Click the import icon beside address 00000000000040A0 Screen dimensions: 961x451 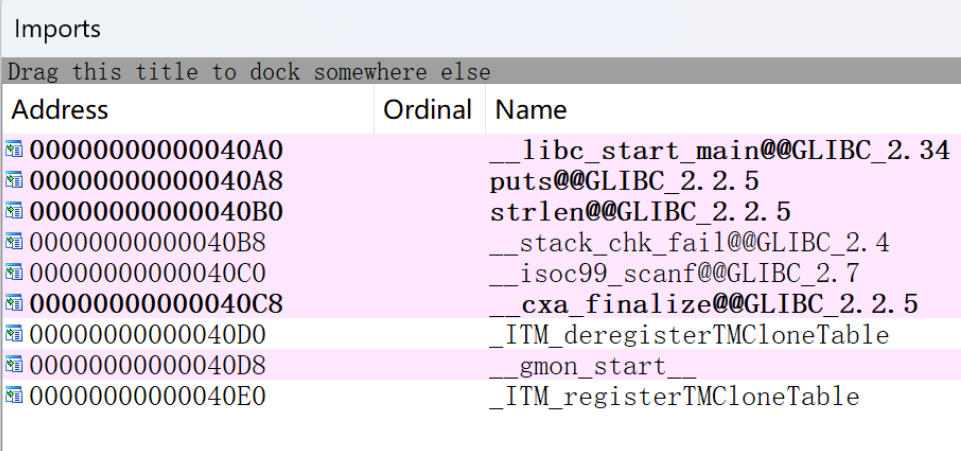coord(13,149)
